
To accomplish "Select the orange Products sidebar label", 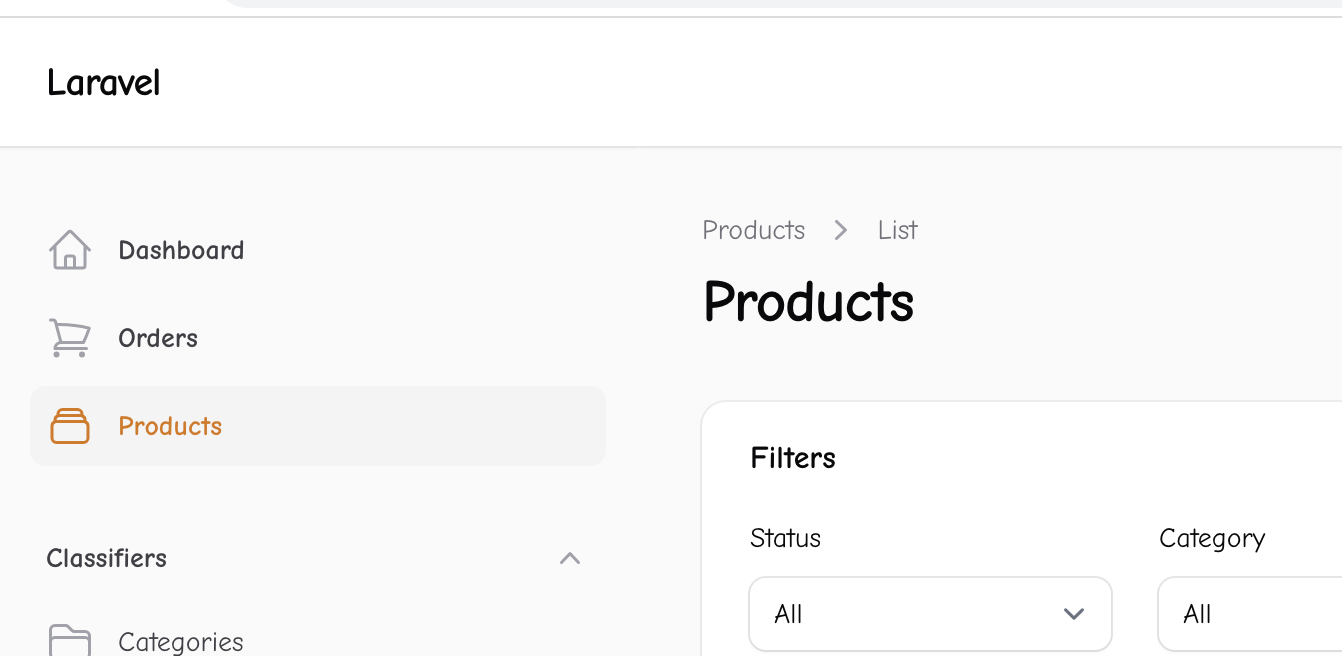I will point(170,426).
